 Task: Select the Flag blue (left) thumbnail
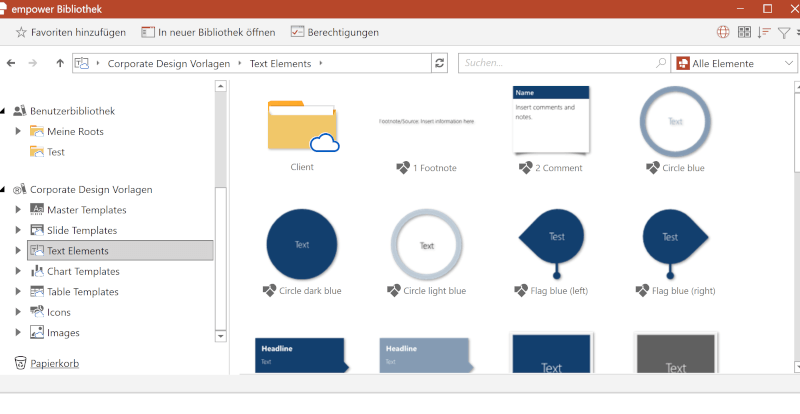tap(552, 244)
